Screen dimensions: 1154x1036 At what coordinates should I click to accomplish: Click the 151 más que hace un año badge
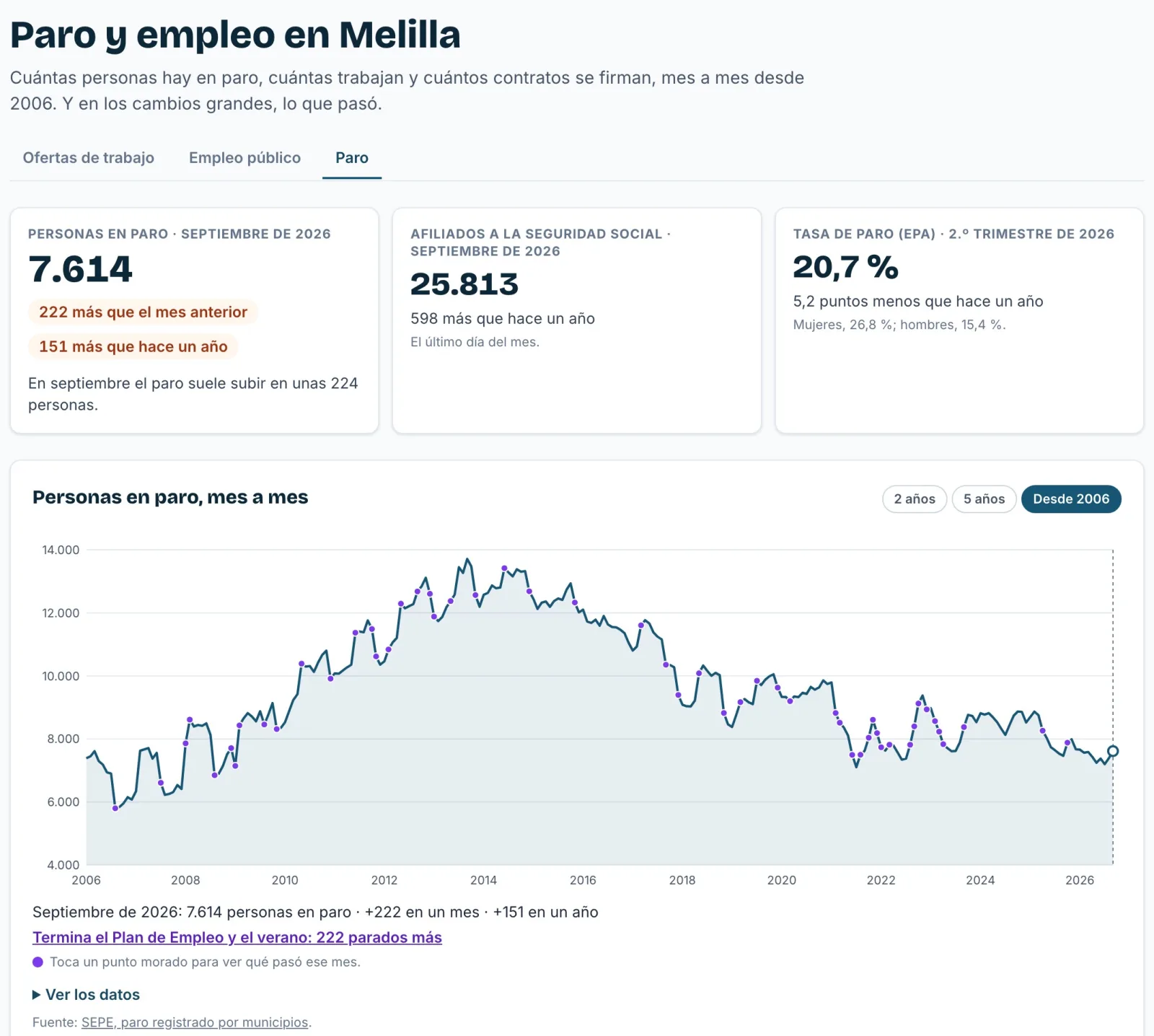click(133, 346)
